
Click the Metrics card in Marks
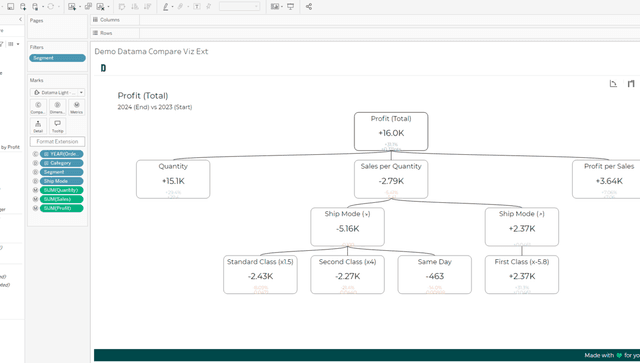(x=76, y=107)
